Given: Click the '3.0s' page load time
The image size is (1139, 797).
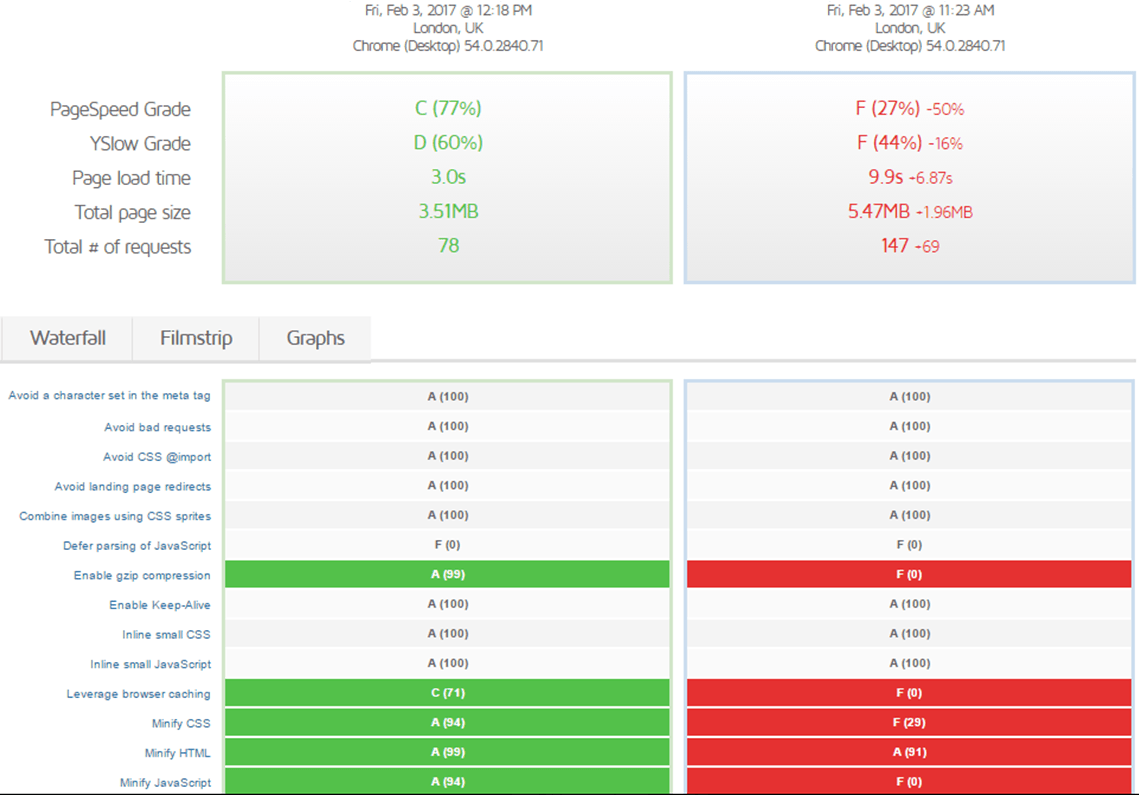Looking at the screenshot, I should coord(448,177).
